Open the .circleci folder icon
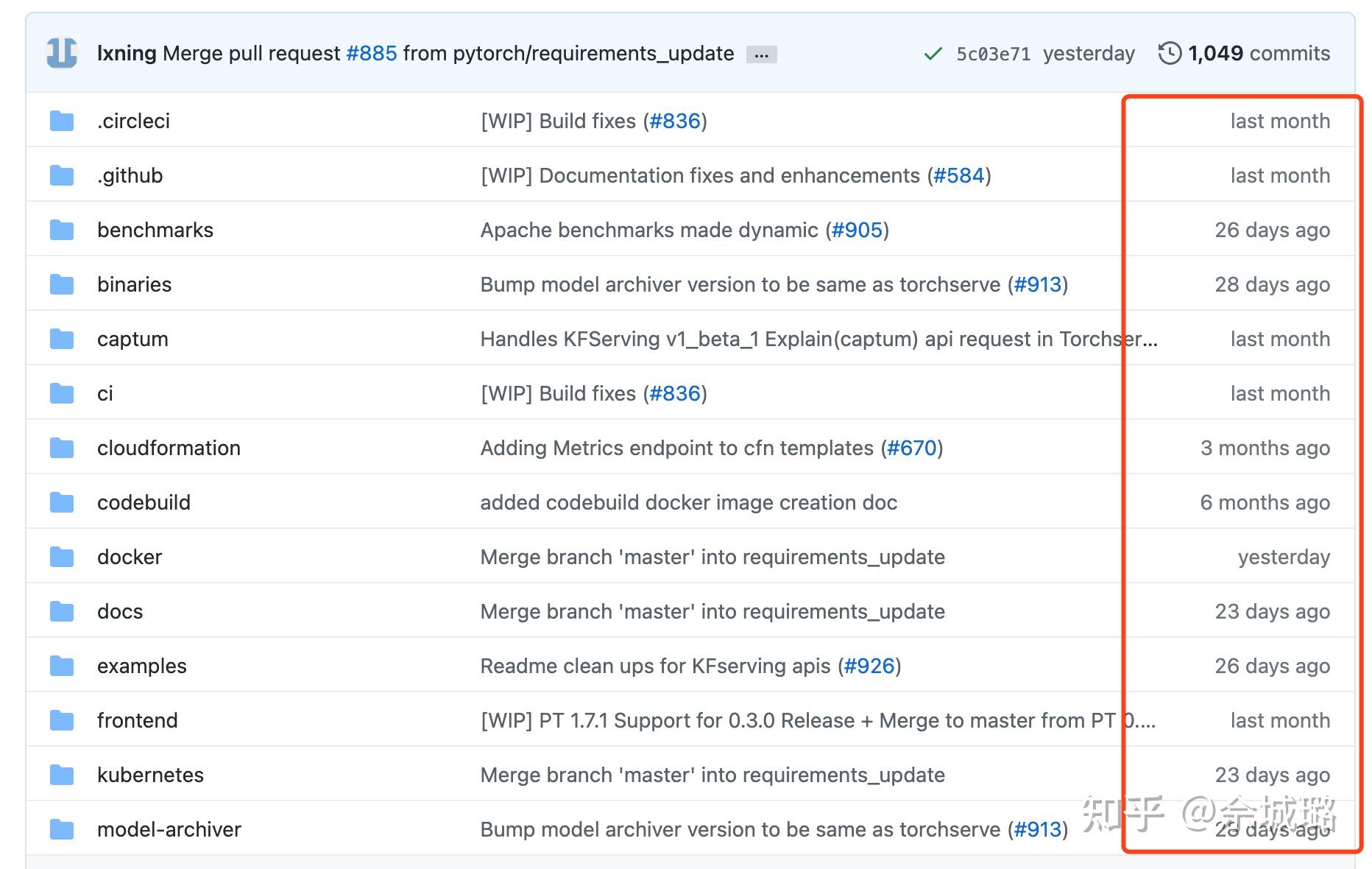Image resolution: width=1372 pixels, height=869 pixels. tap(61, 120)
